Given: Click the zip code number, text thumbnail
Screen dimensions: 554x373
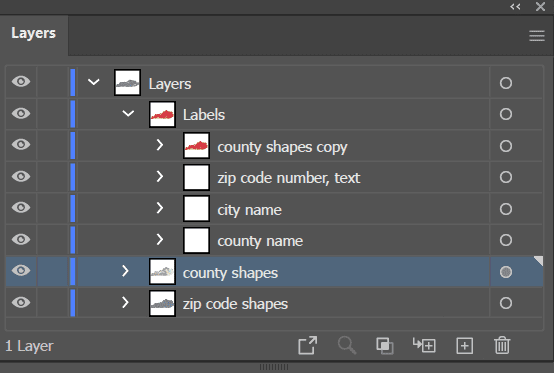Looking at the screenshot, I should [x=196, y=177].
